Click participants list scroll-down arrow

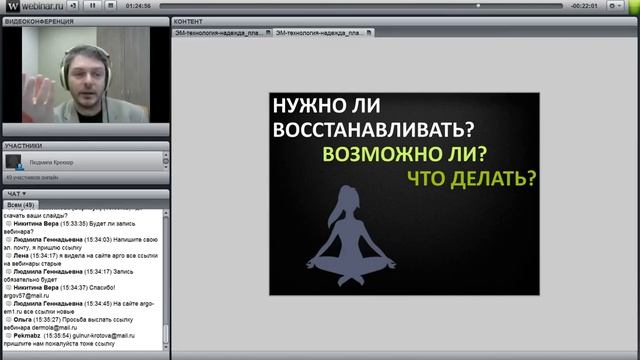tap(166, 168)
